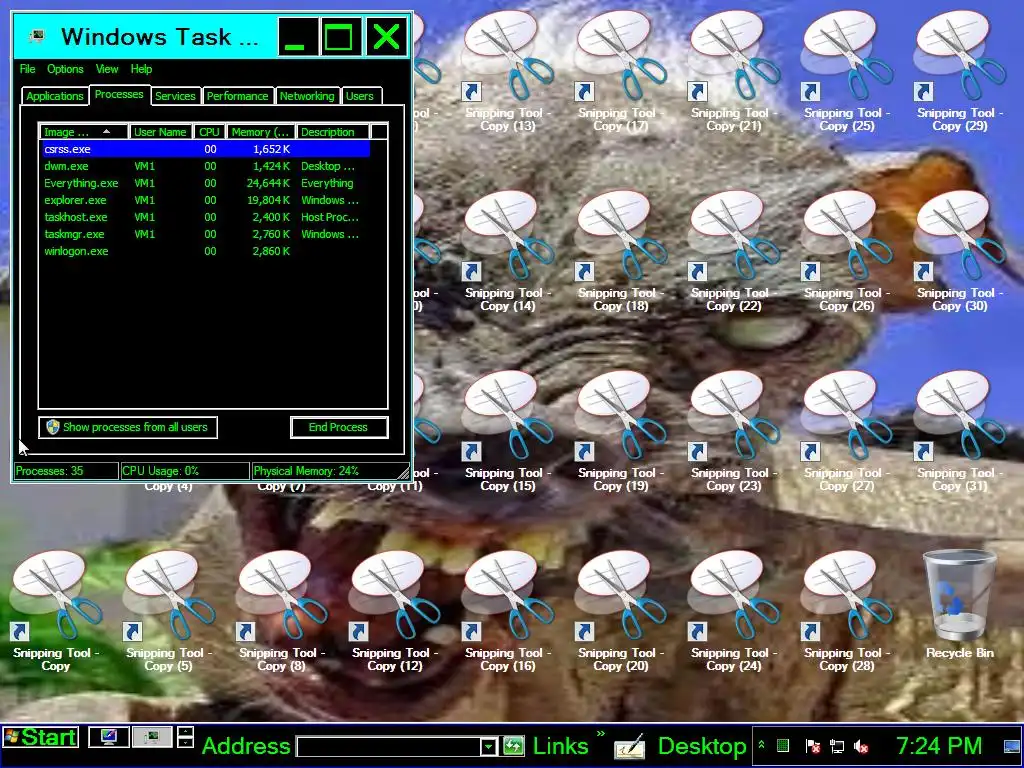The image size is (1024, 768).
Task: Select the taskhost.exe process row
Action: pyautogui.click(x=206, y=217)
